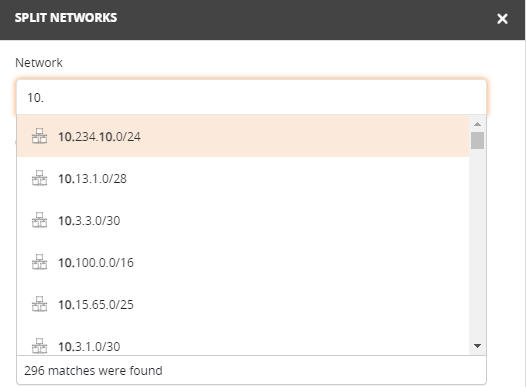Click the Network field label
The image size is (526, 387).
click(39, 63)
